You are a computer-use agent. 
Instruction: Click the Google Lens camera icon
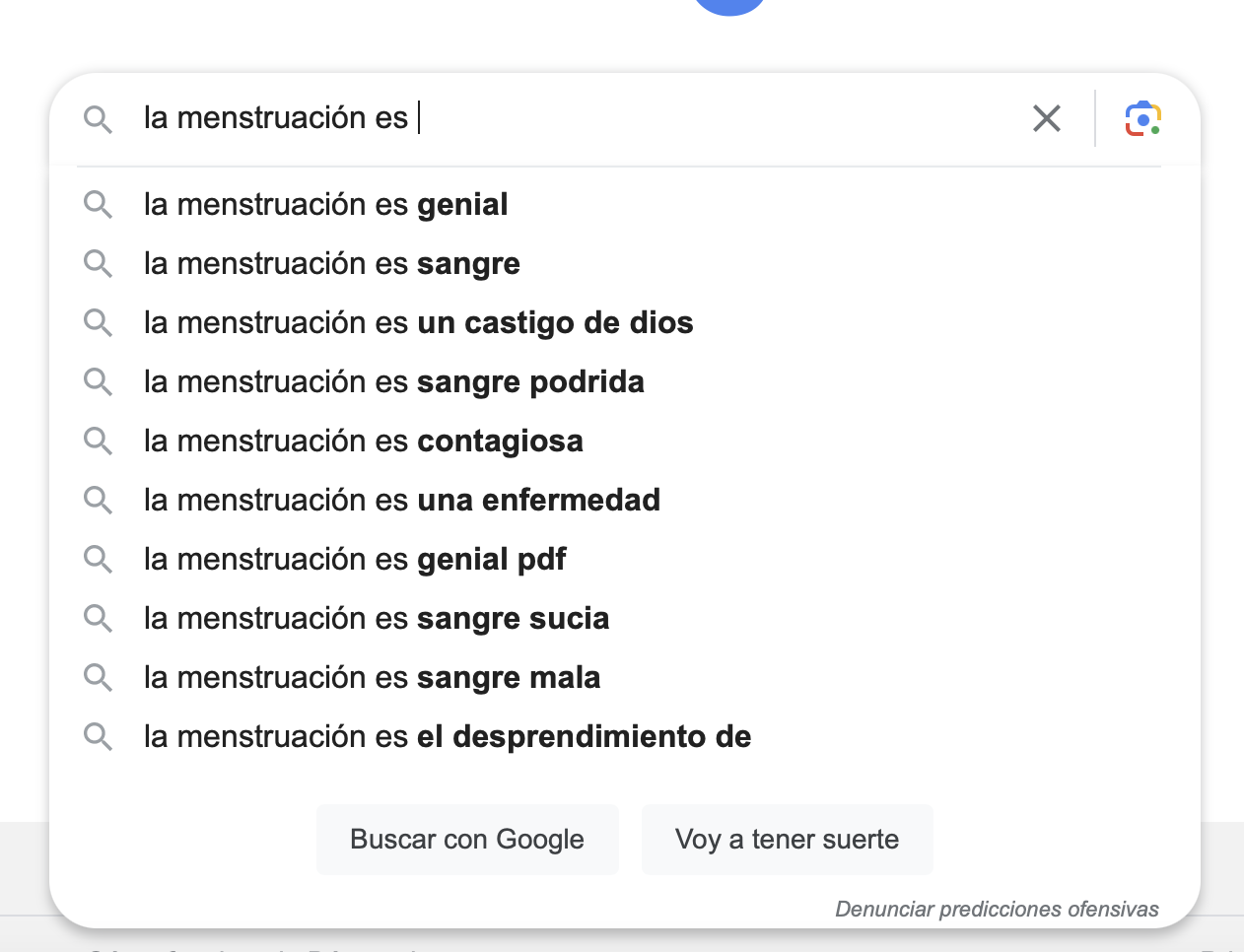pos(1142,118)
